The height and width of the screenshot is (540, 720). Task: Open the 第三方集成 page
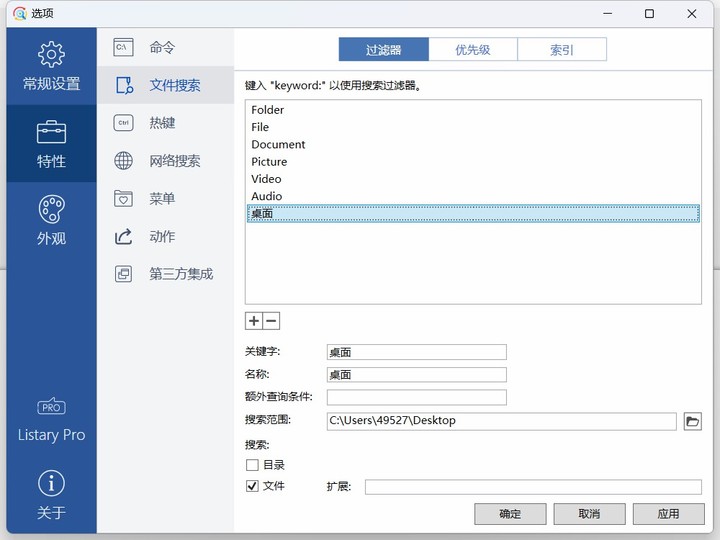(x=180, y=274)
